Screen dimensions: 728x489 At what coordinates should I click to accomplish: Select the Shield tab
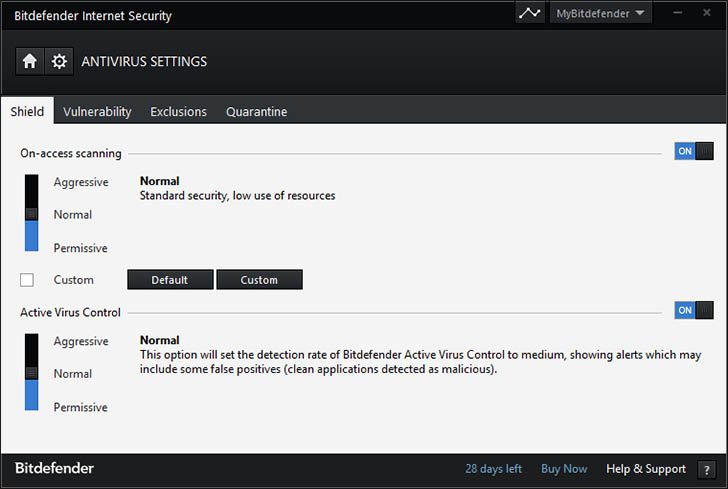tap(27, 112)
